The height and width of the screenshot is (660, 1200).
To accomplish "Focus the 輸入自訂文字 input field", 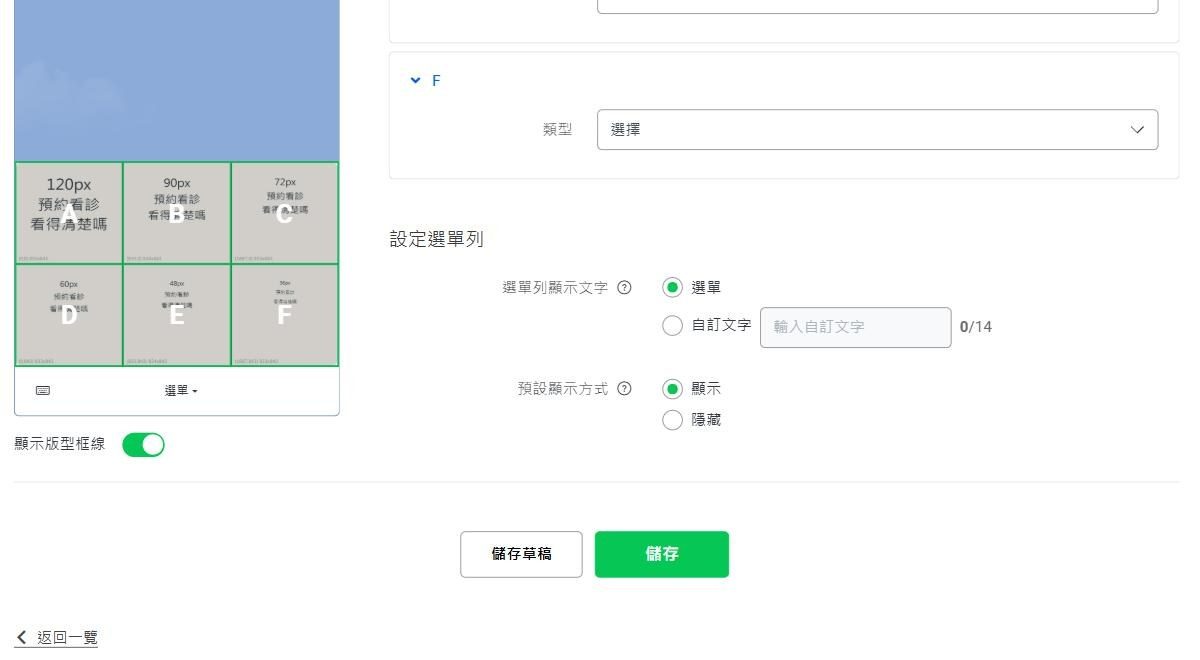I will pos(855,327).
